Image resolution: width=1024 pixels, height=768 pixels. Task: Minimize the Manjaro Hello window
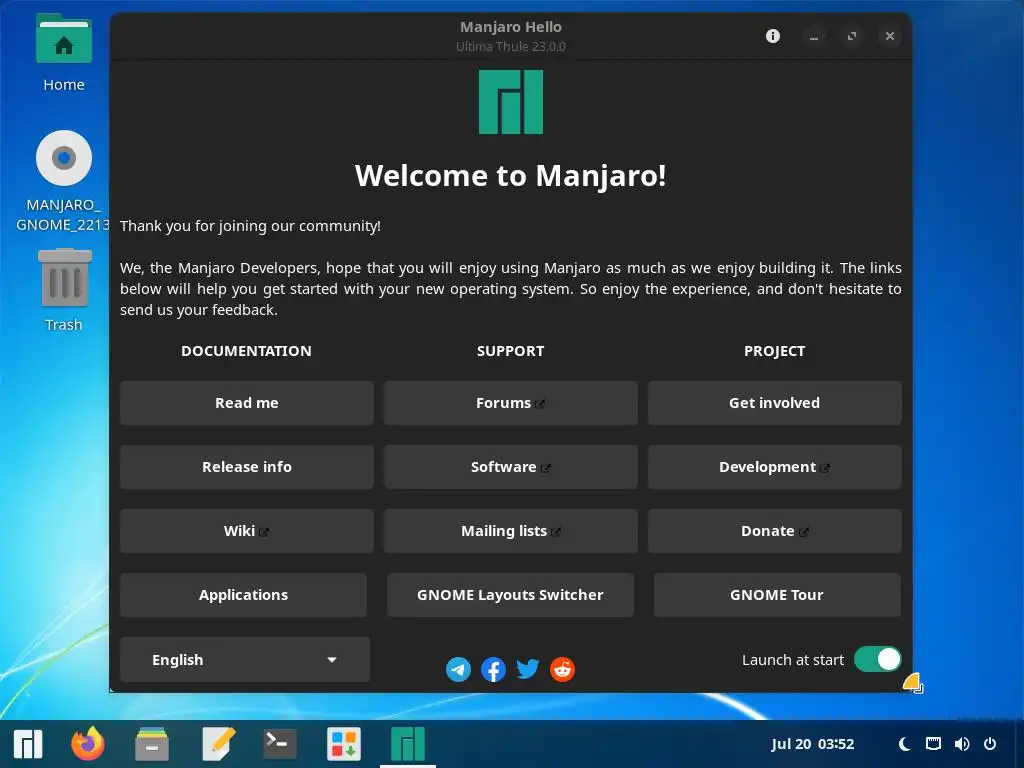814,36
